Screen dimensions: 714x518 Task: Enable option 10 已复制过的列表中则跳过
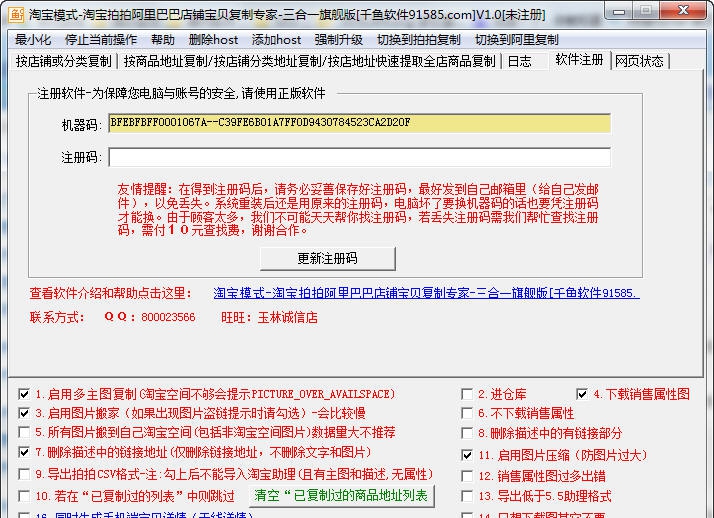pos(24,496)
